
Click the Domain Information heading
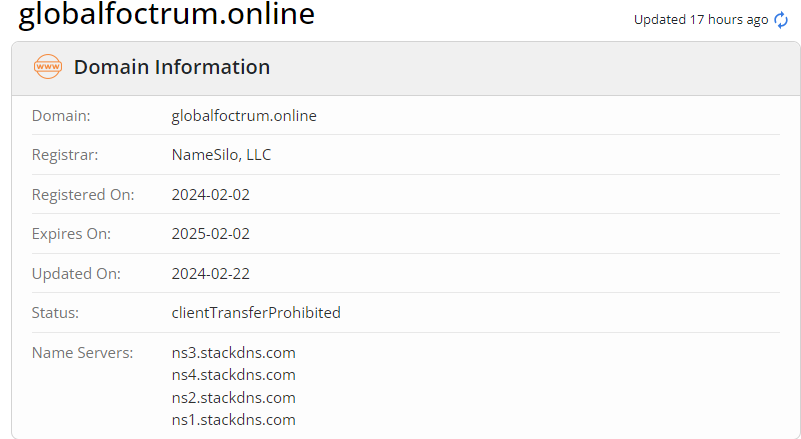[x=172, y=68]
